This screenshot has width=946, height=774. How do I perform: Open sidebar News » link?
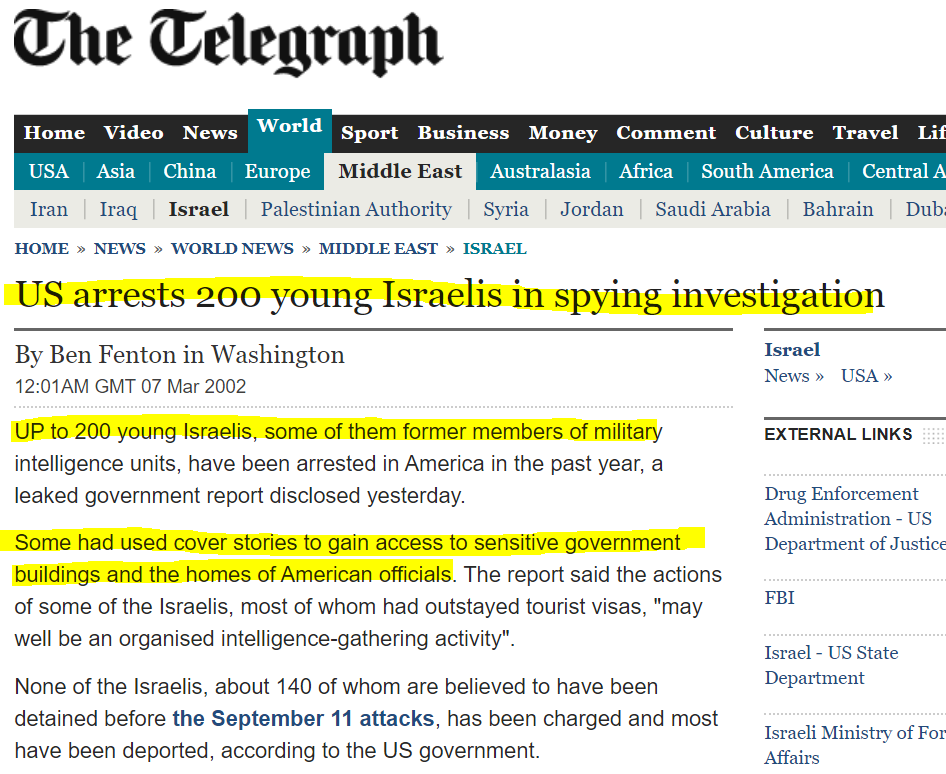click(x=794, y=376)
